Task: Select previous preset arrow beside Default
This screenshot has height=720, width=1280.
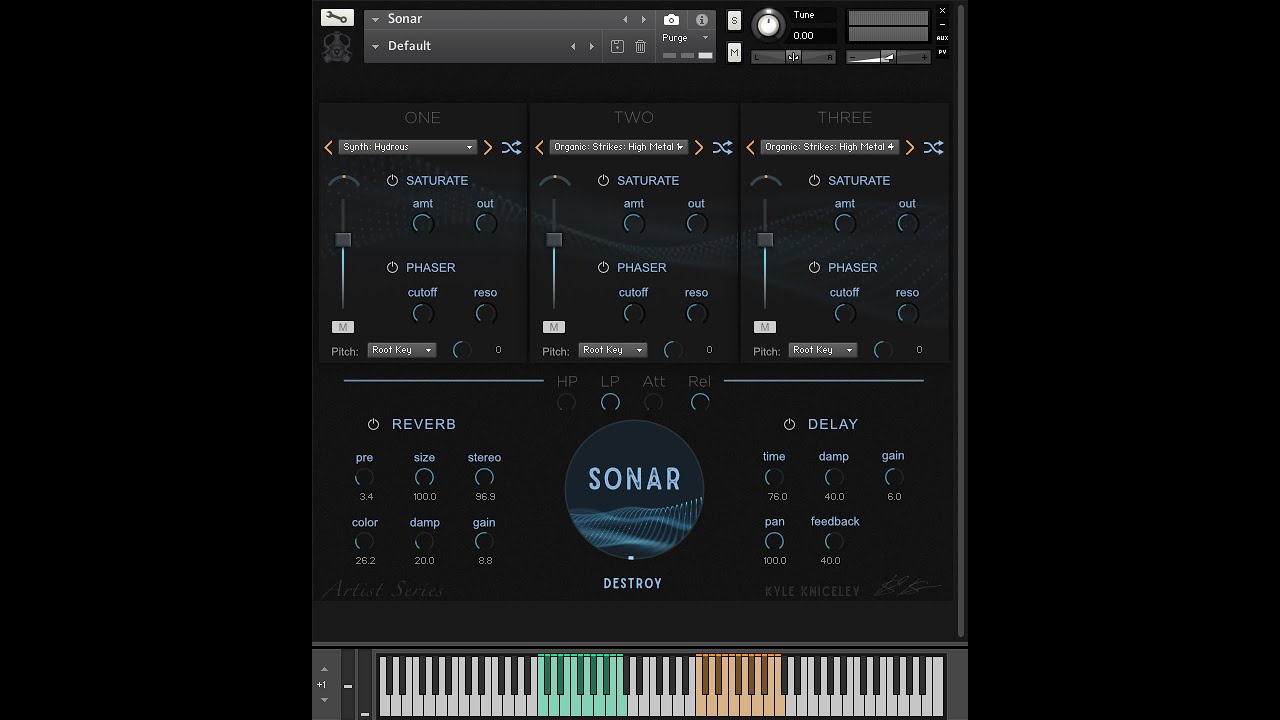Action: click(x=573, y=46)
